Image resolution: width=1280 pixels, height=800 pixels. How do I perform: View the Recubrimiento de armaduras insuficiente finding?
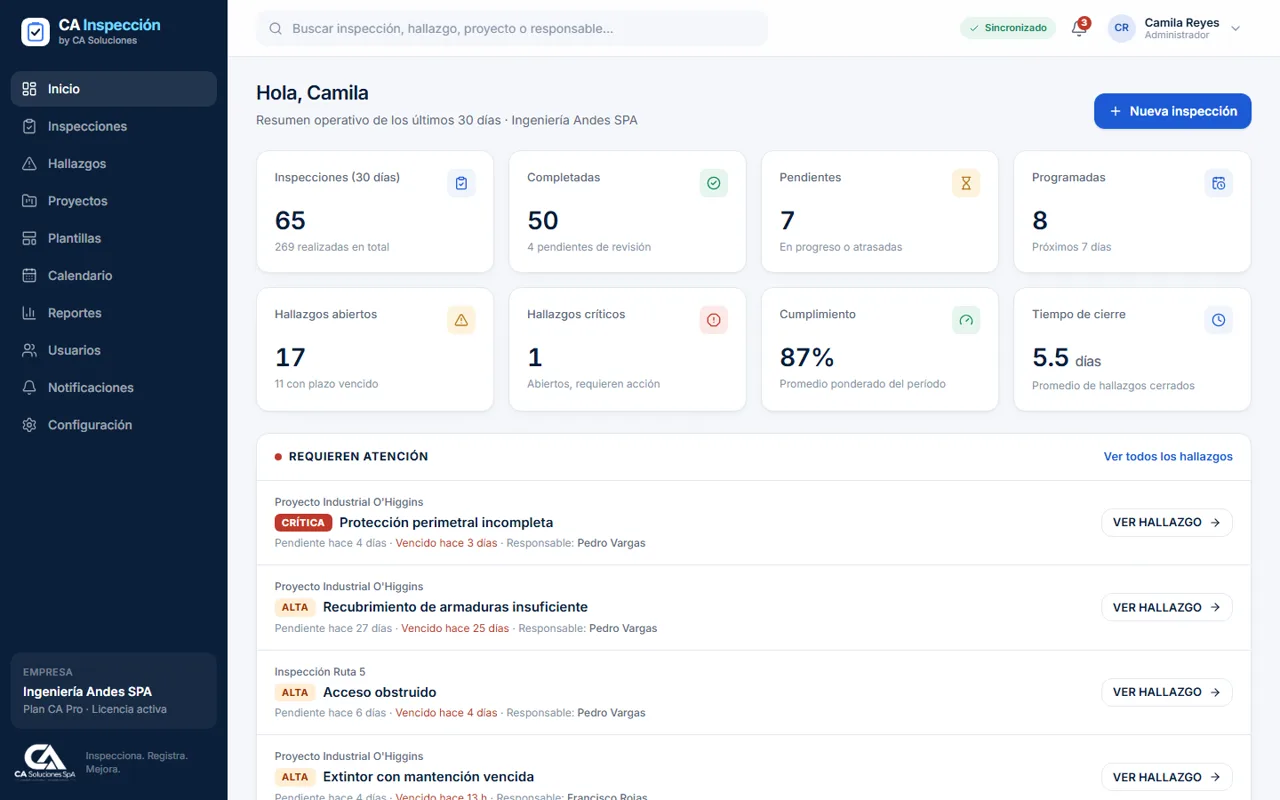coord(1167,607)
